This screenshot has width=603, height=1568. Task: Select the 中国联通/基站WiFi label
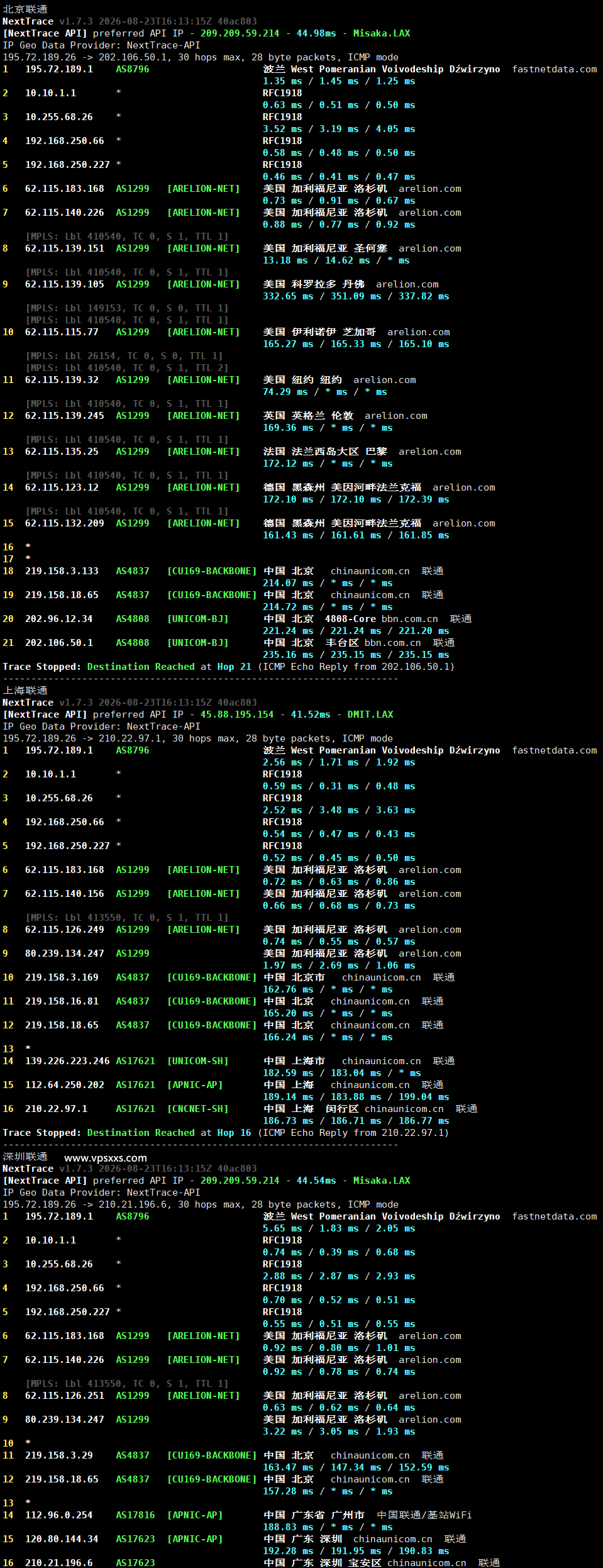point(424,1515)
